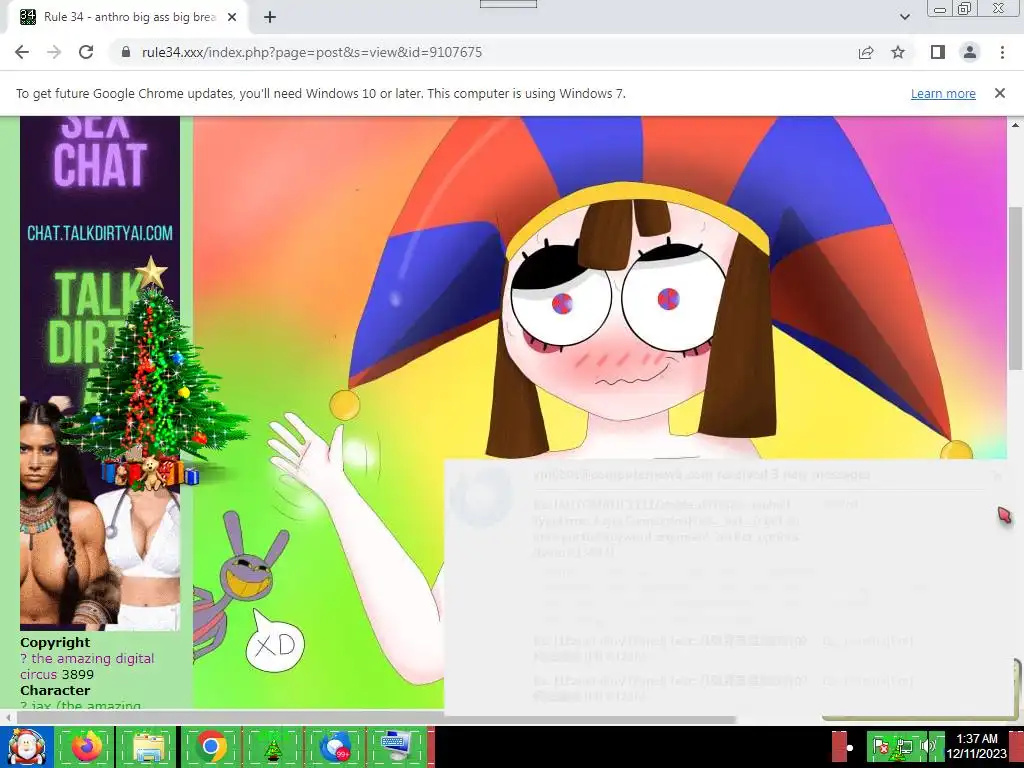Screen dimensions: 1024x768
Task: Follow the Learn more link
Action: [943, 93]
